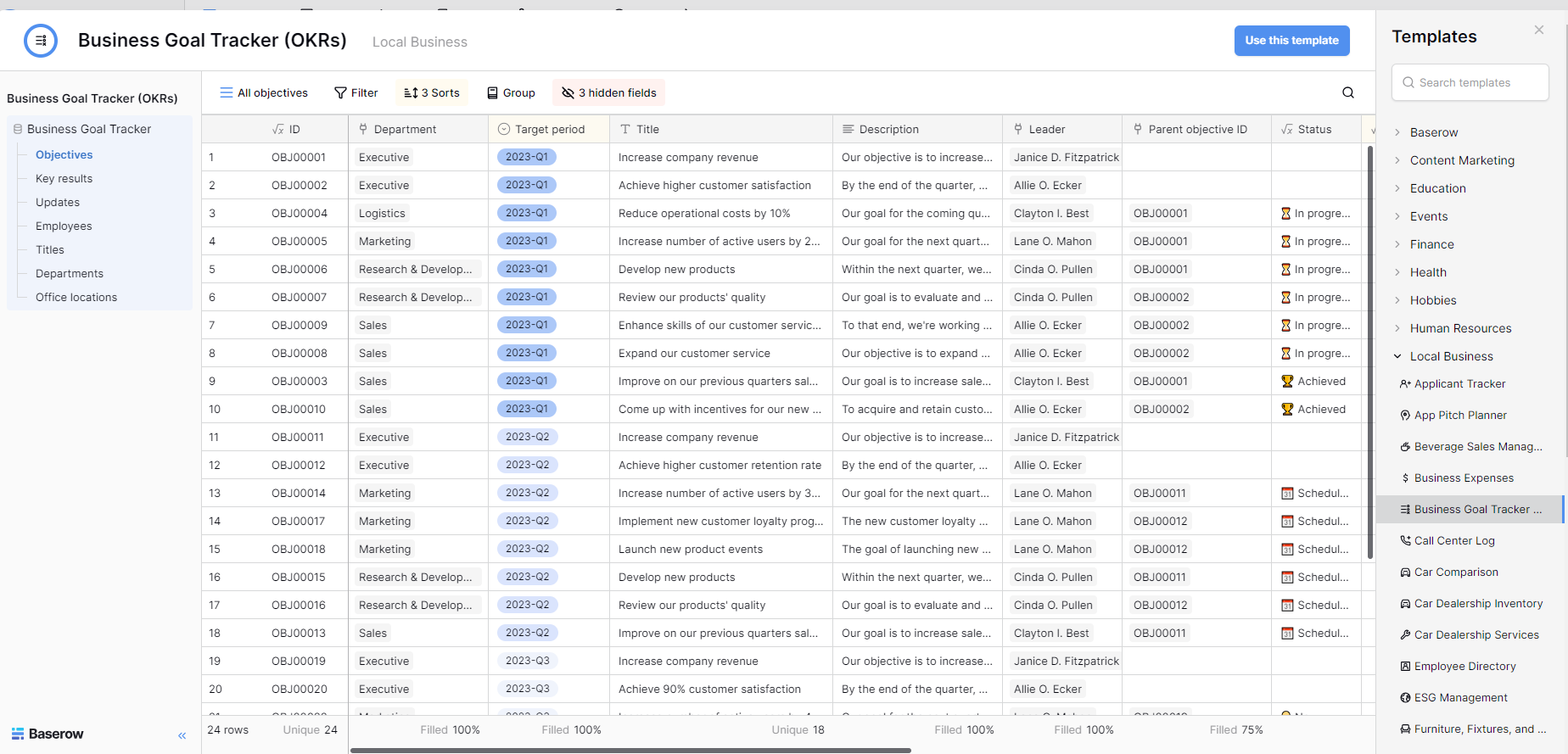
Task: Open the Call Center Log template
Action: click(x=1453, y=540)
